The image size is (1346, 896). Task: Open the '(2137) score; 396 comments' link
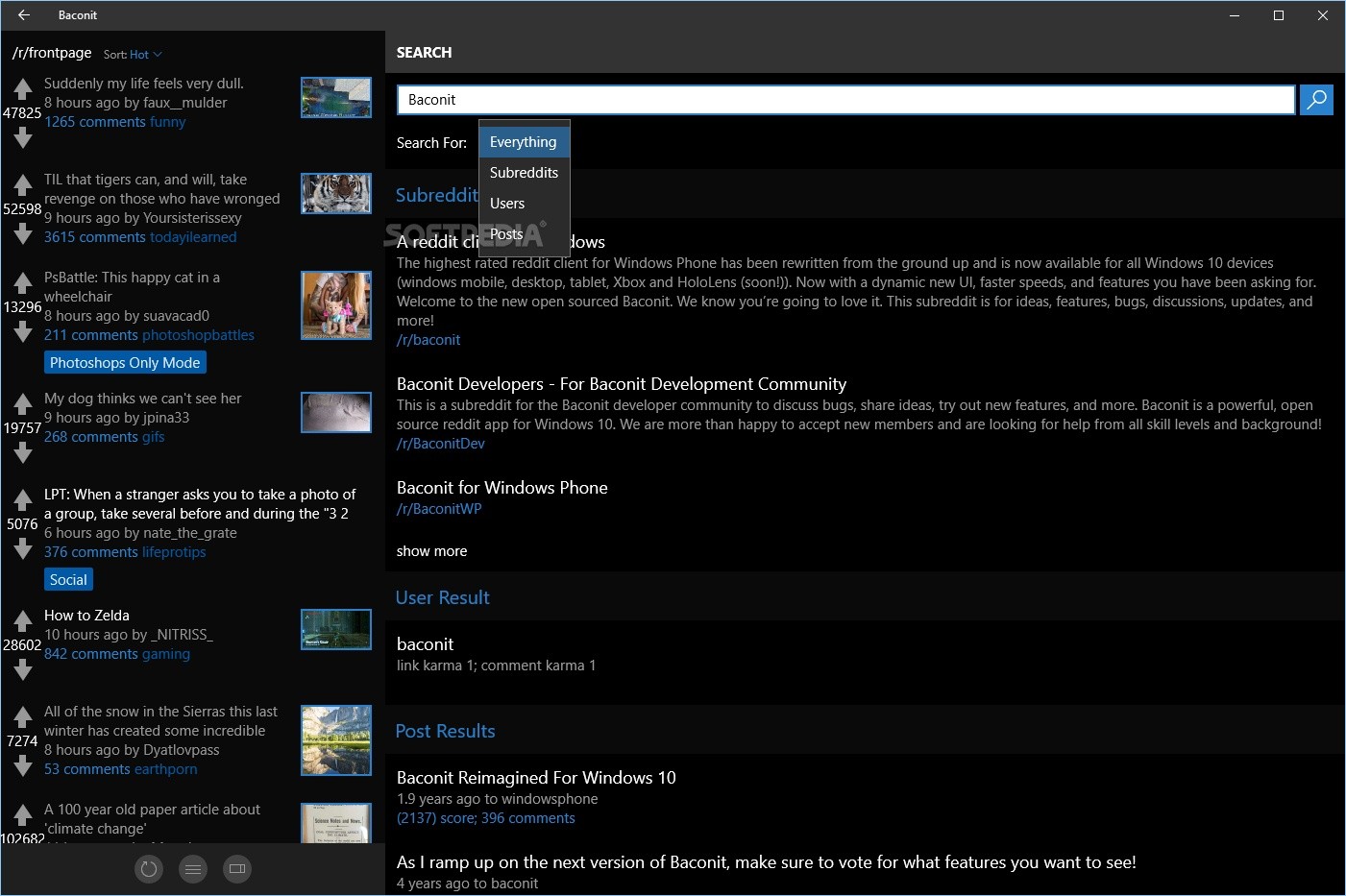pyautogui.click(x=486, y=818)
